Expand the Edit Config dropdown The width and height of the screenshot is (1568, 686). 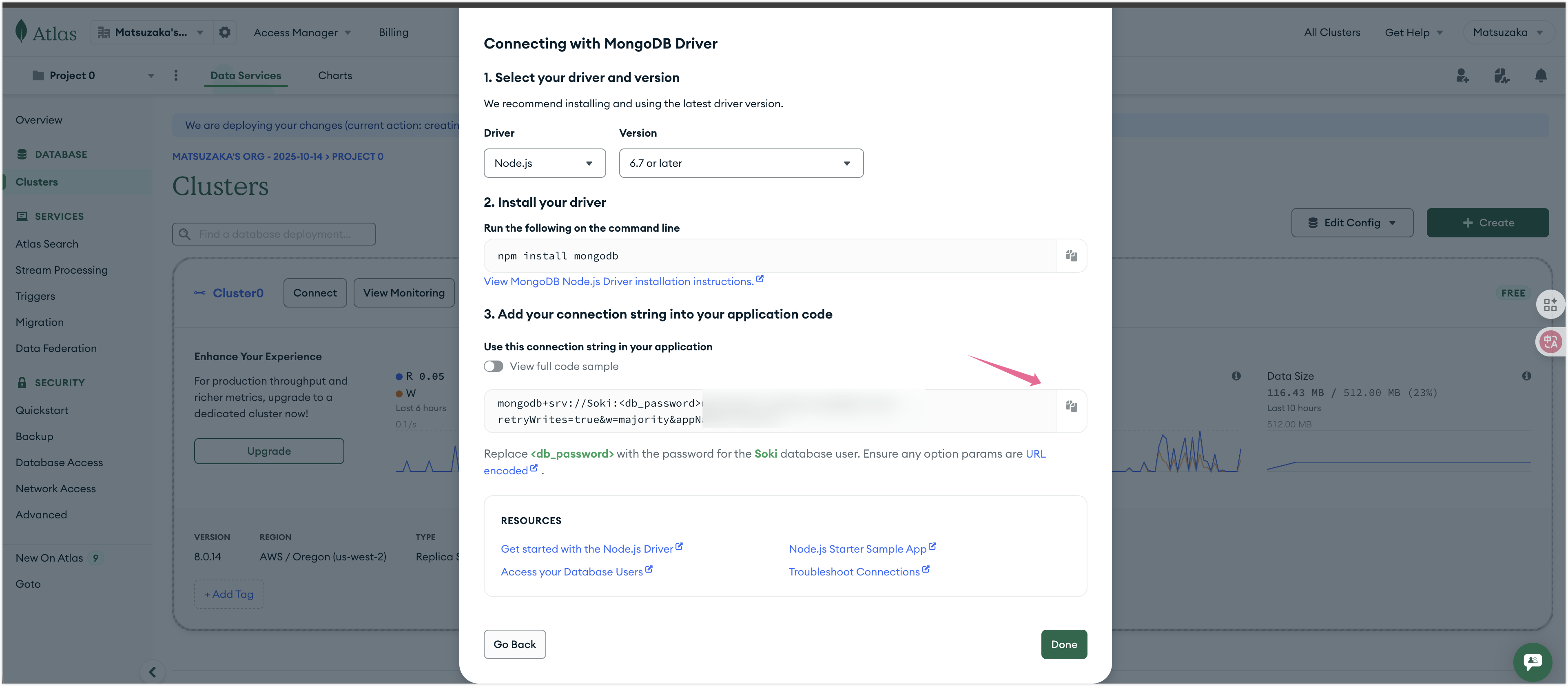pos(1352,223)
